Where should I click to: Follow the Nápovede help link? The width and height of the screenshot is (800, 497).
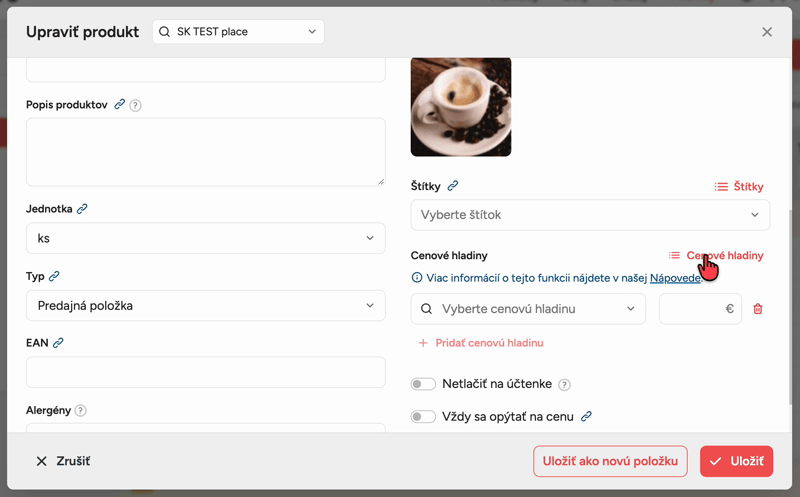tap(675, 278)
